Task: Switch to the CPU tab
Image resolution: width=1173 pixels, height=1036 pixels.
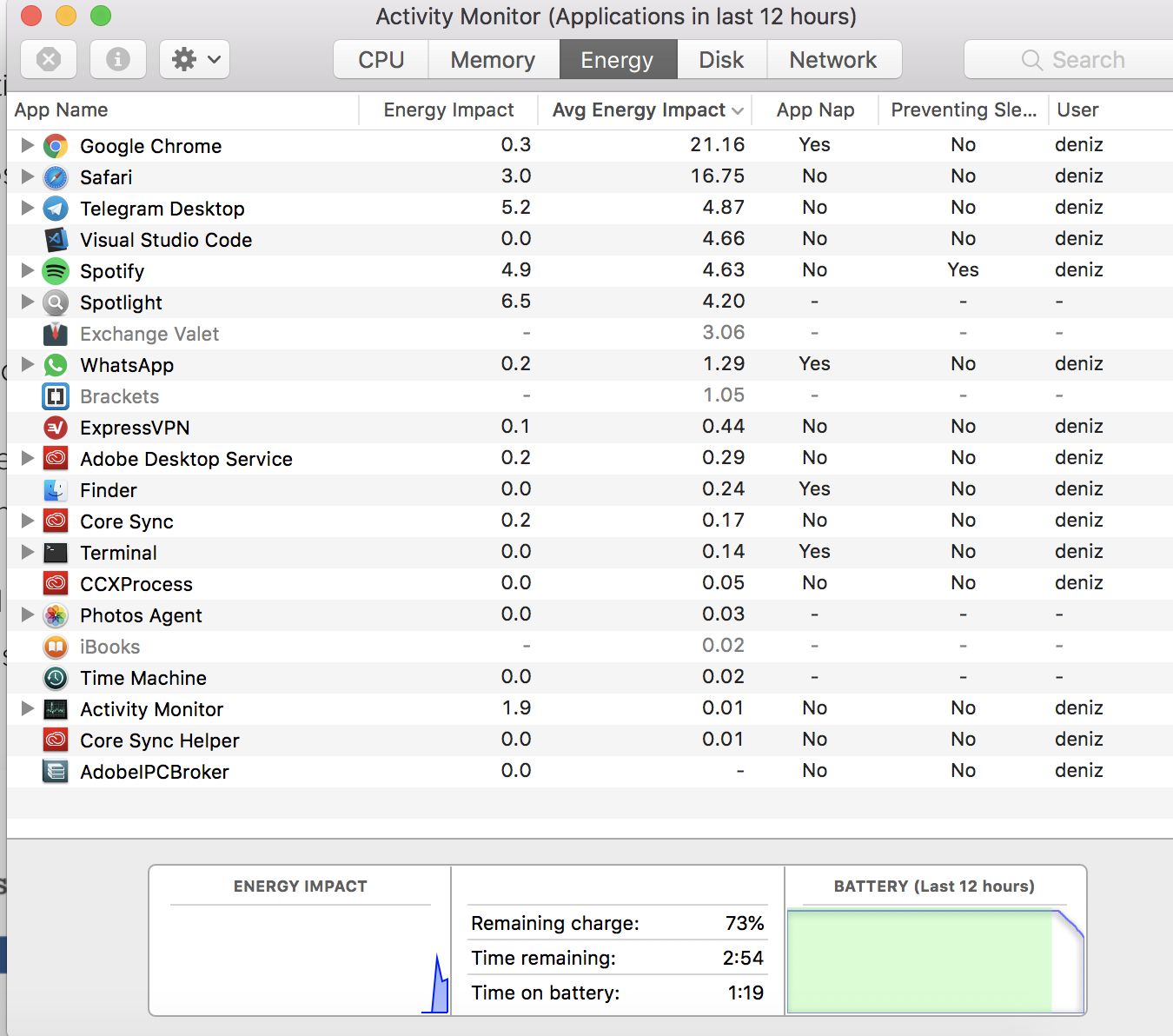Action: coord(381,59)
